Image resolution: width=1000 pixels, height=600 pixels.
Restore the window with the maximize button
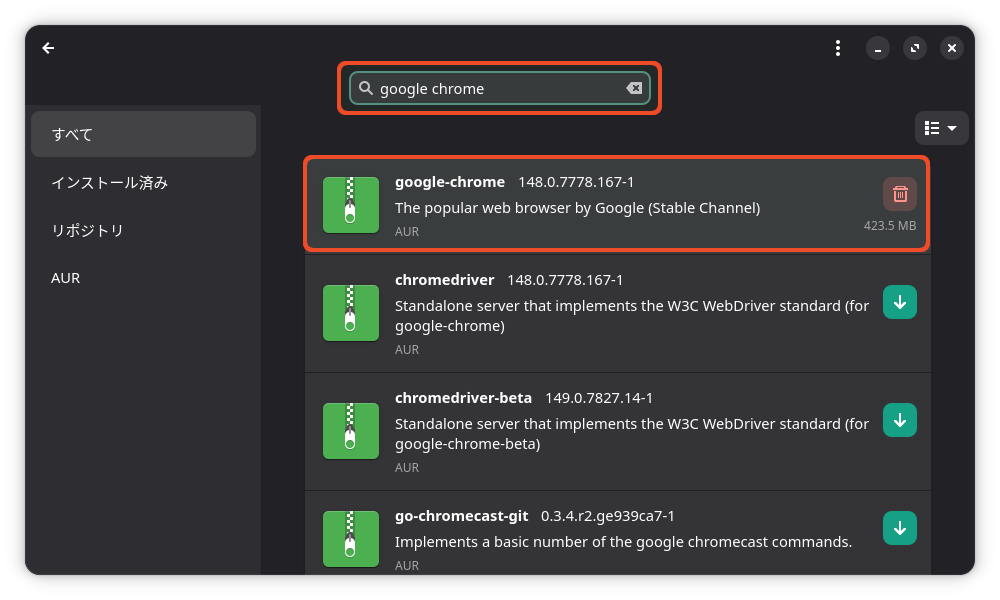pos(915,48)
